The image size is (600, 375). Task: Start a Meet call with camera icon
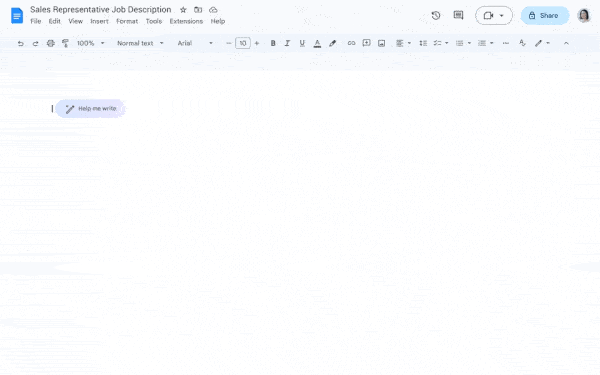point(488,16)
